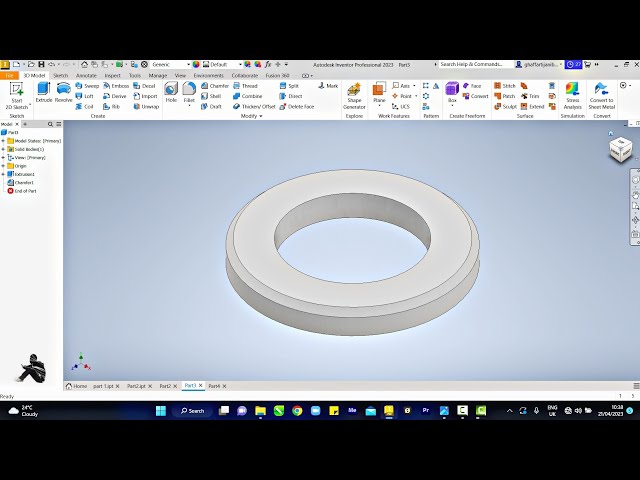Screen dimensions: 640x480
Task: Open the model browser hamburger menu
Action: tap(59, 124)
